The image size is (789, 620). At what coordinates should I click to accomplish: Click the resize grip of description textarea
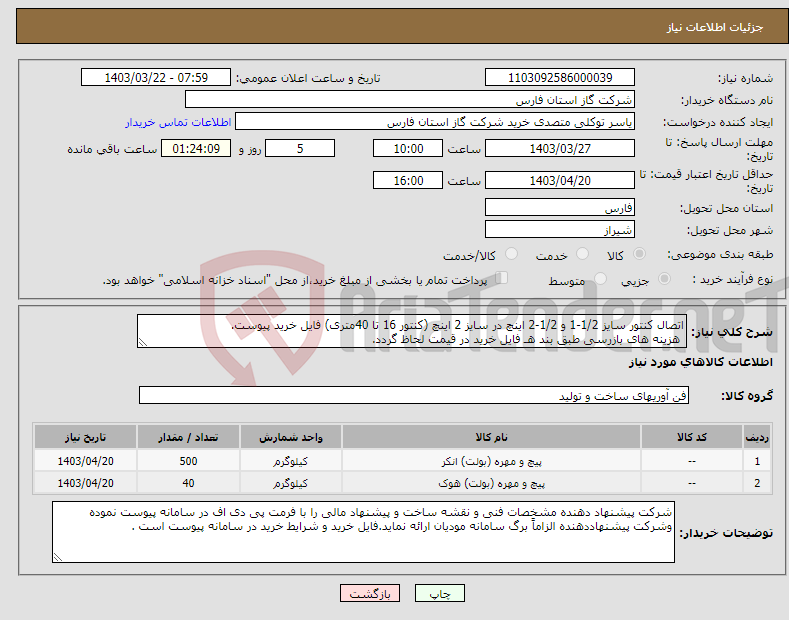[x=143, y=342]
